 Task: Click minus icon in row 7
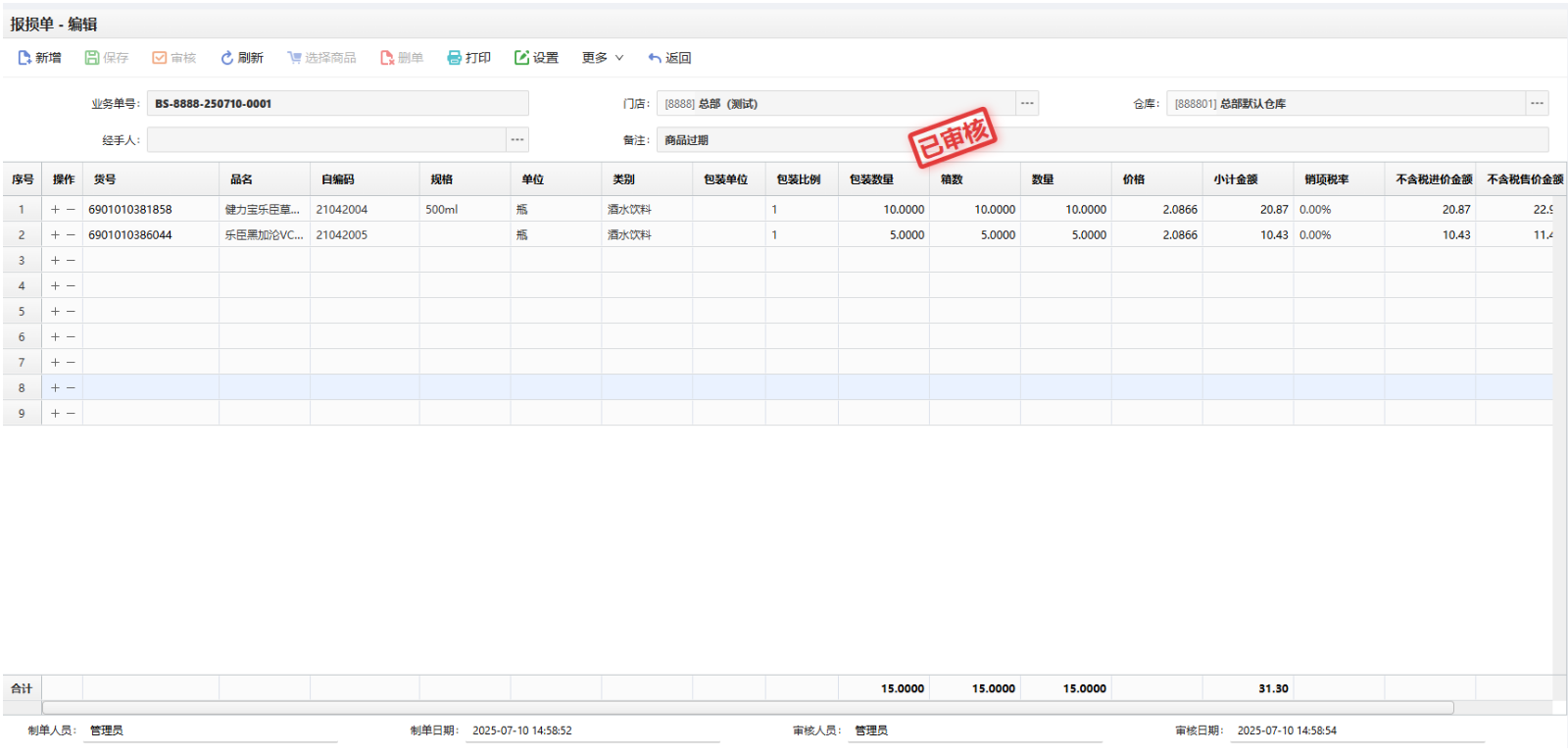pyautogui.click(x=71, y=363)
